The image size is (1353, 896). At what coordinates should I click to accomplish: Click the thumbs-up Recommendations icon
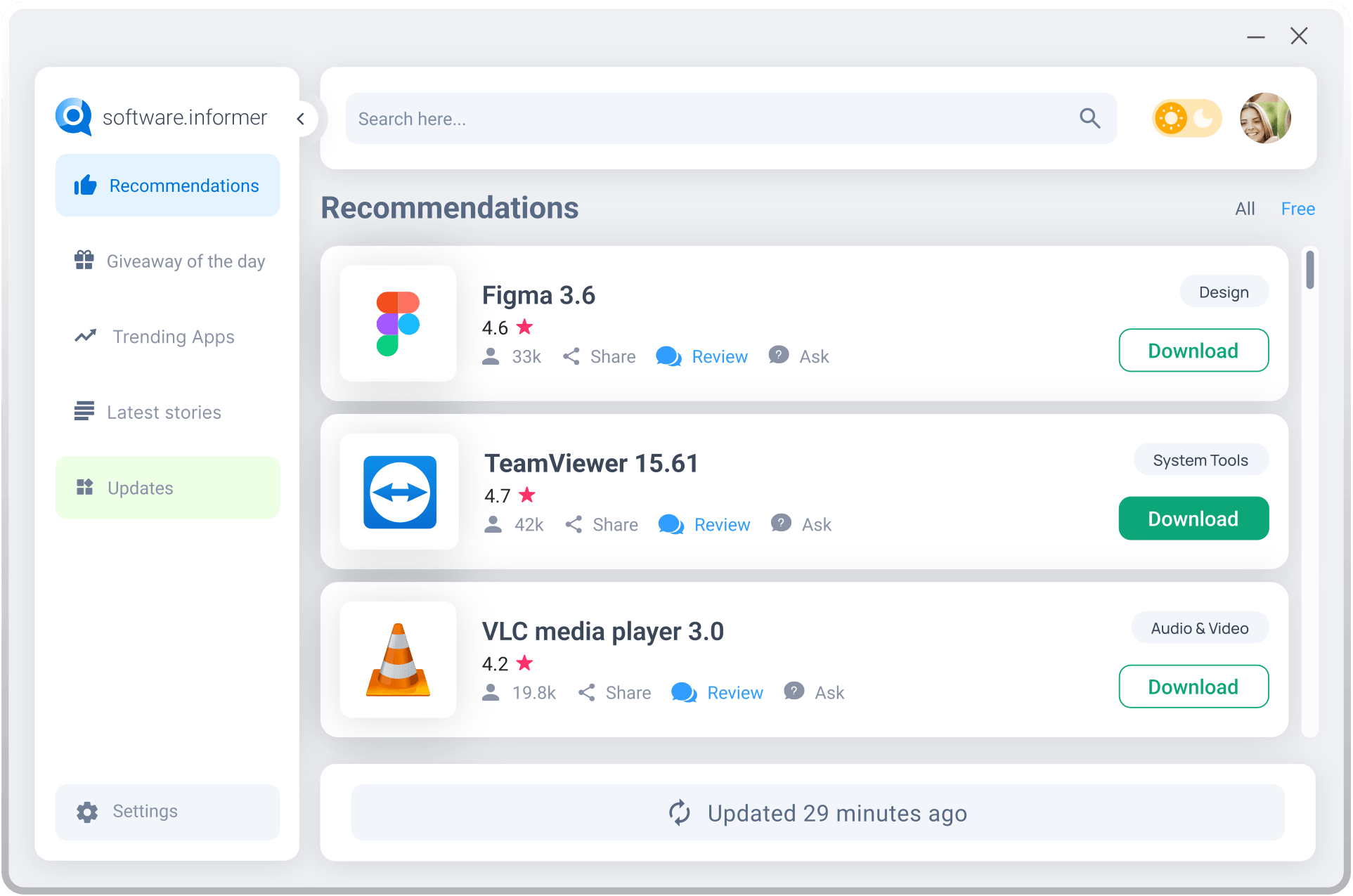(x=85, y=186)
